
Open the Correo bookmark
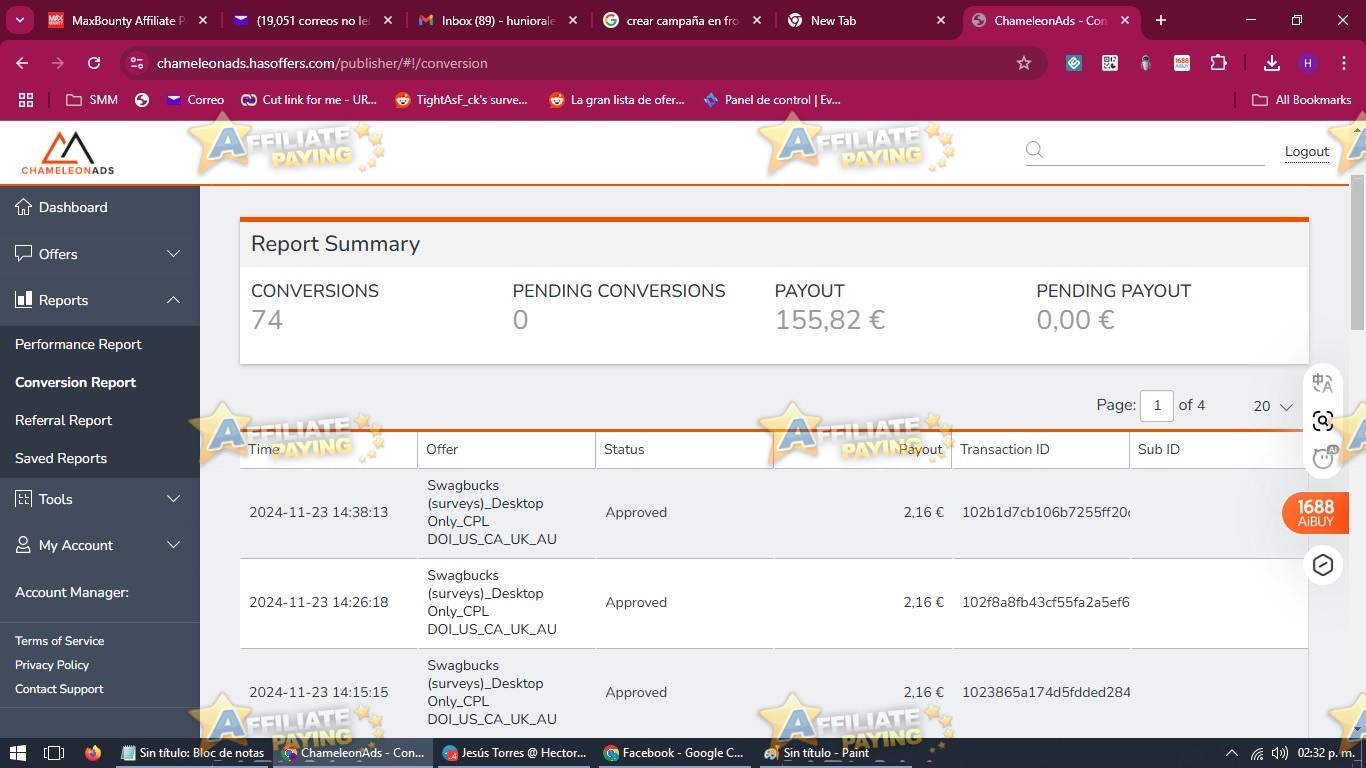[195, 100]
